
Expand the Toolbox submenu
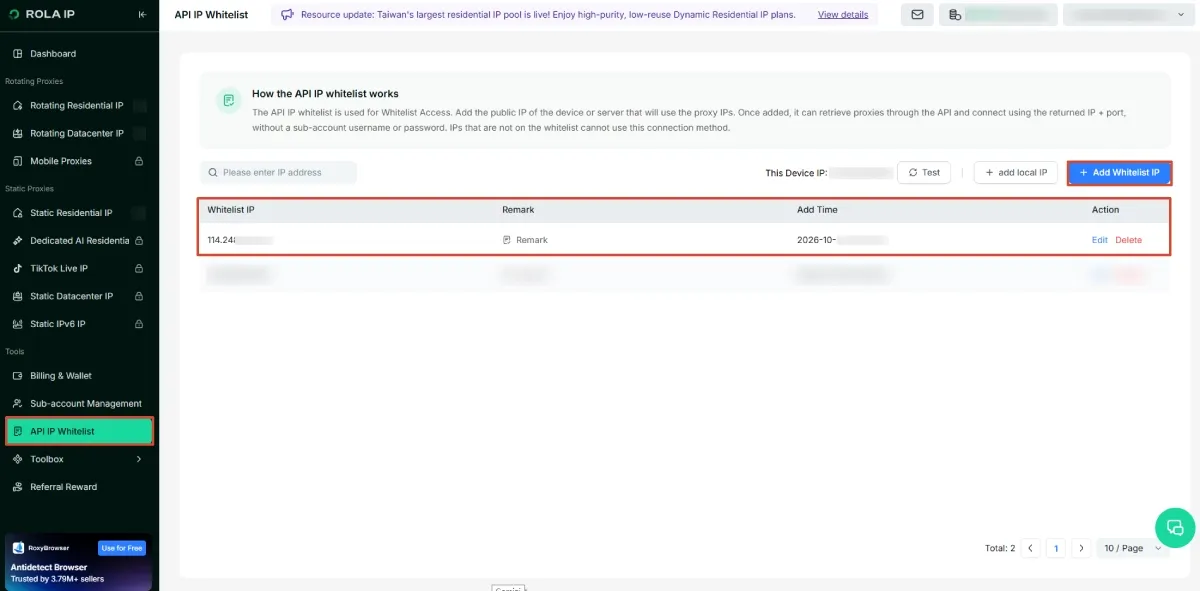pos(79,459)
